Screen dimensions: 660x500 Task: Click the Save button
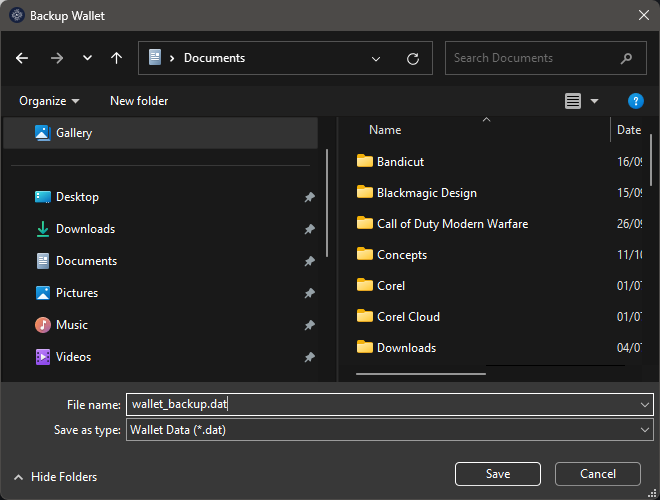point(497,474)
